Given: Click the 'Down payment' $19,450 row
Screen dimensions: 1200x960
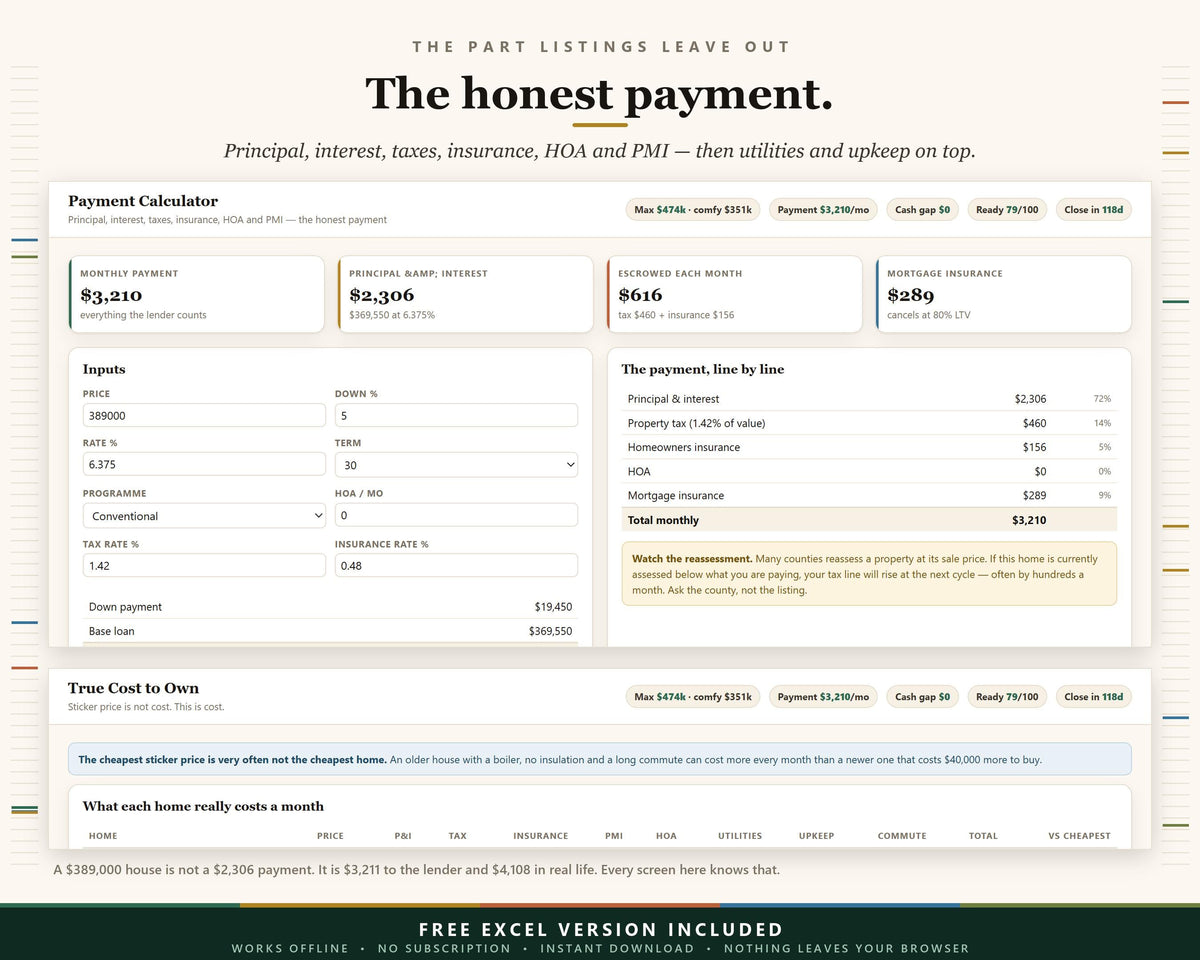Looking at the screenshot, I should [x=330, y=607].
